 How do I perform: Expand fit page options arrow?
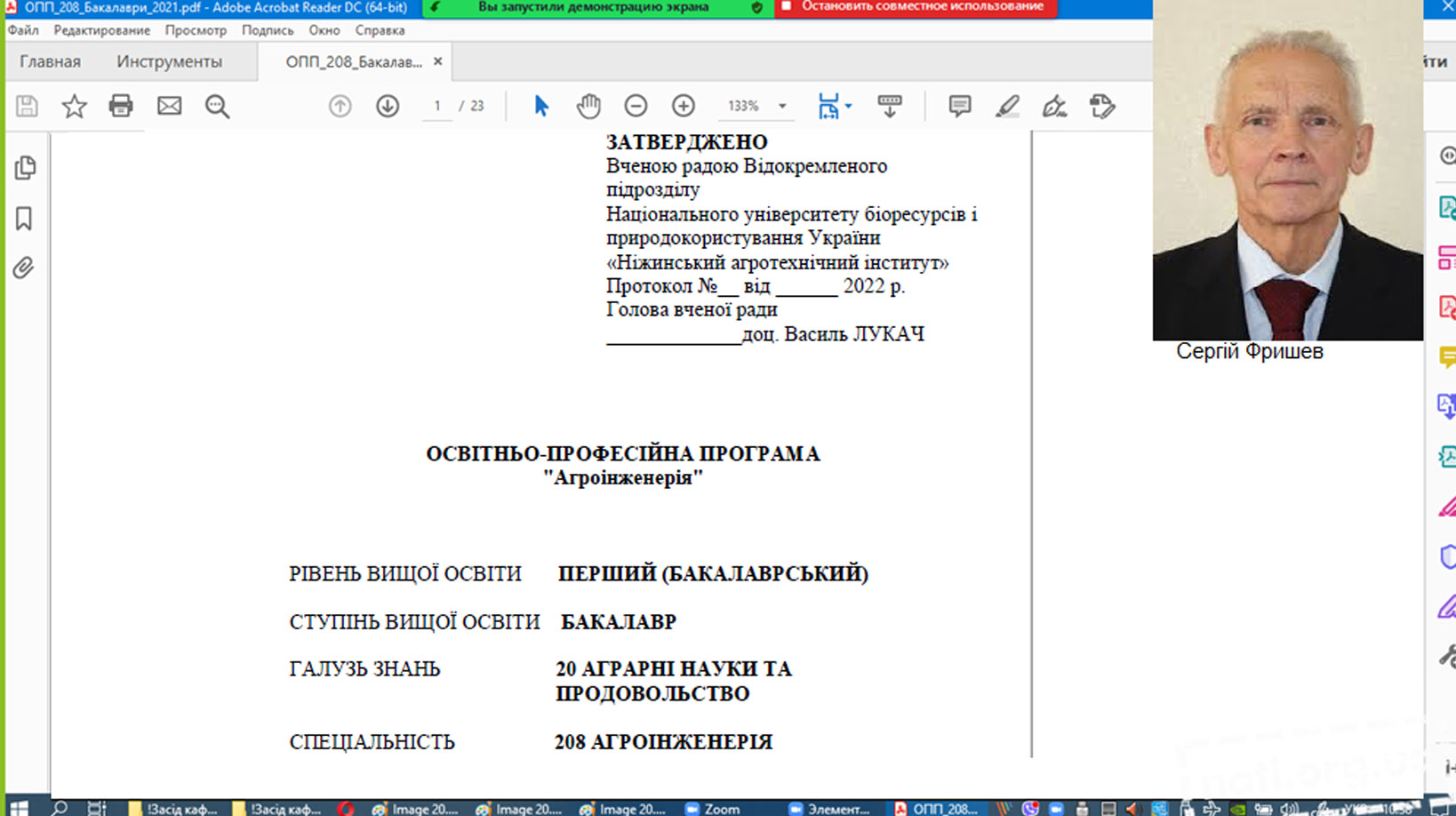coord(848,107)
